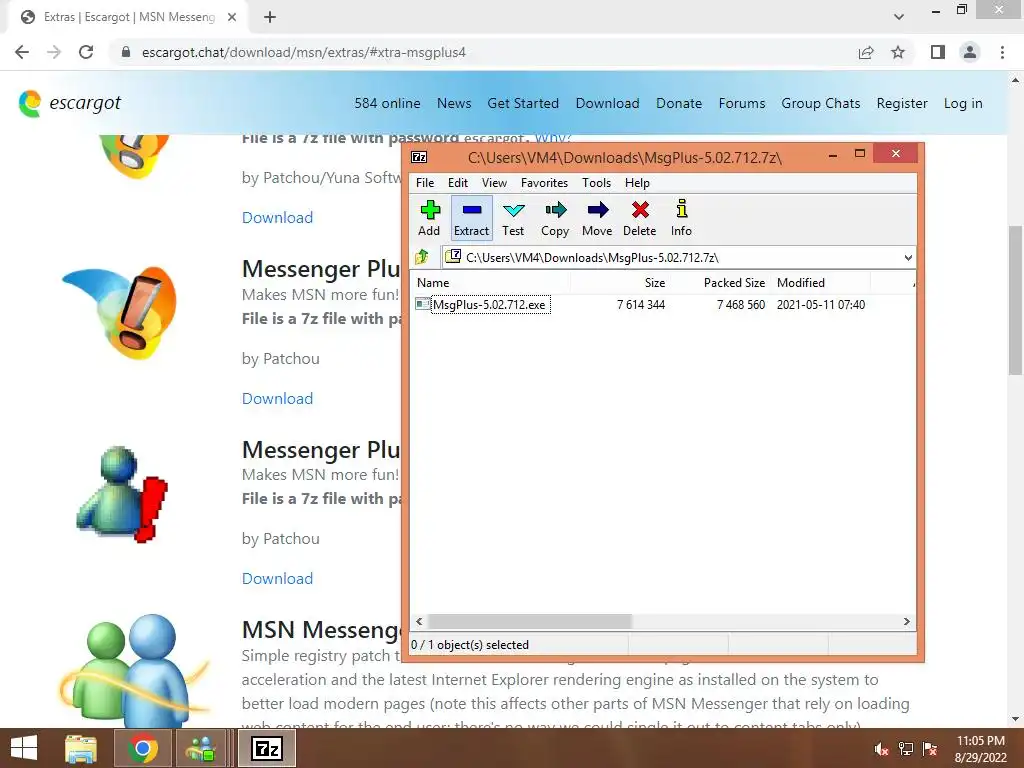Open the Help menu in 7-Zip
This screenshot has width=1024, height=768.
point(637,183)
